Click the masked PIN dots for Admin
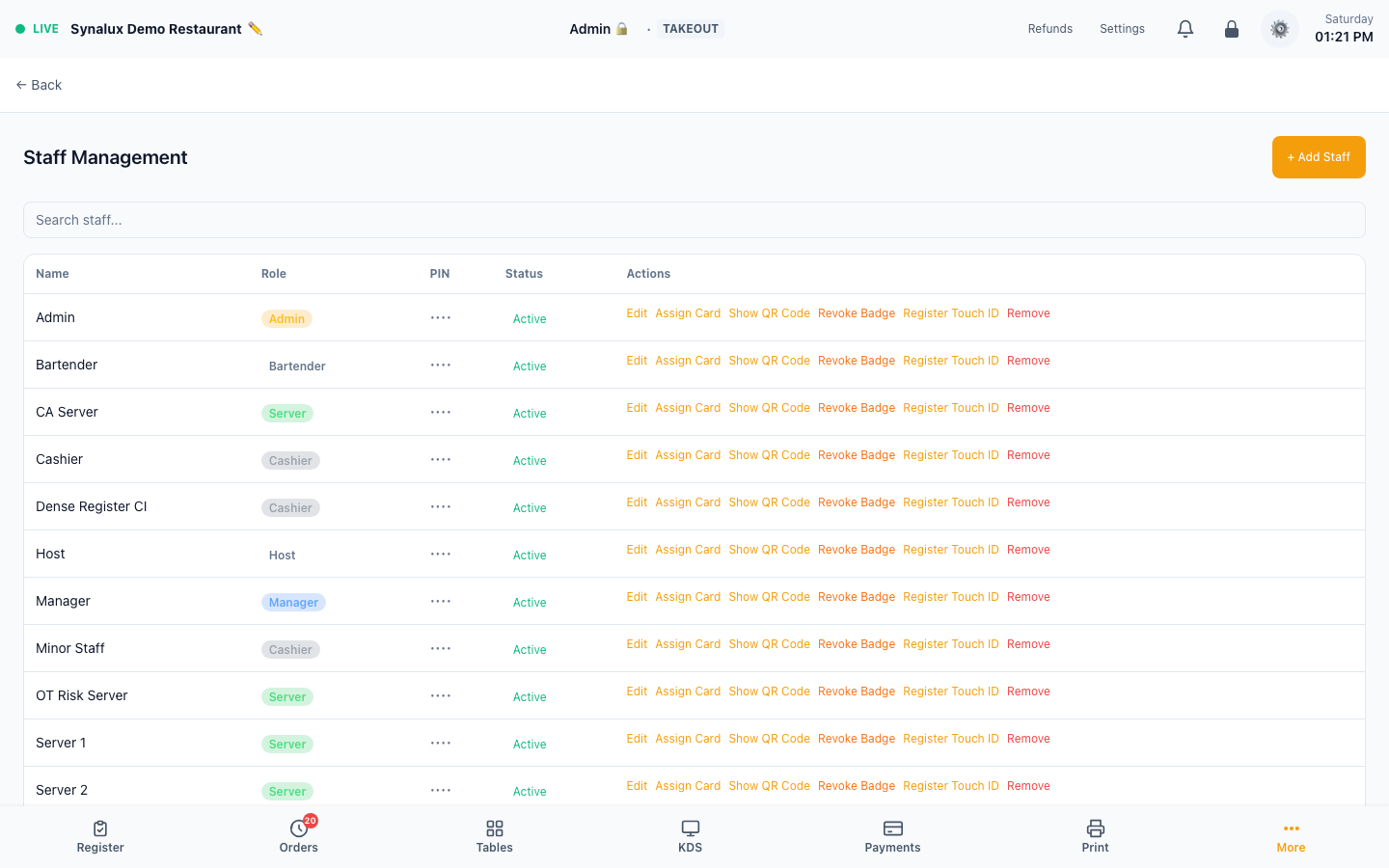This screenshot has height=868, width=1389. pyautogui.click(x=441, y=317)
